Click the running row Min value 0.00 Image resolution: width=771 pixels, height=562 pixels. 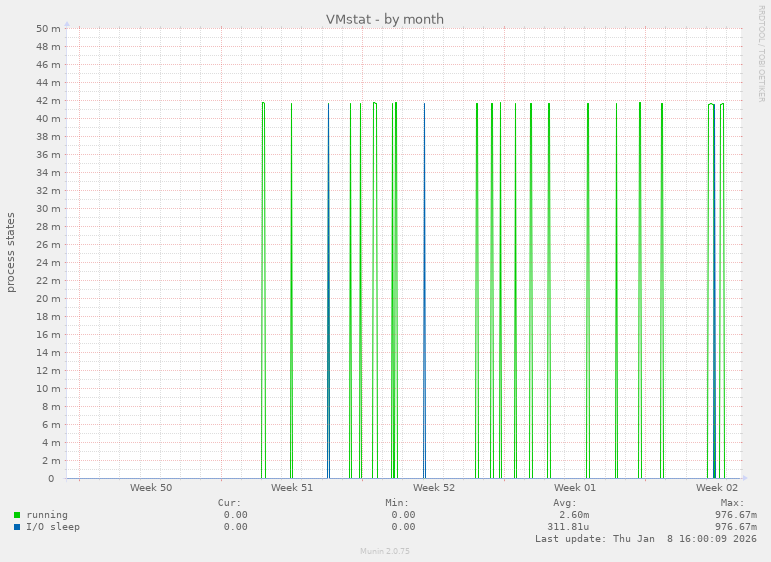tap(403, 515)
